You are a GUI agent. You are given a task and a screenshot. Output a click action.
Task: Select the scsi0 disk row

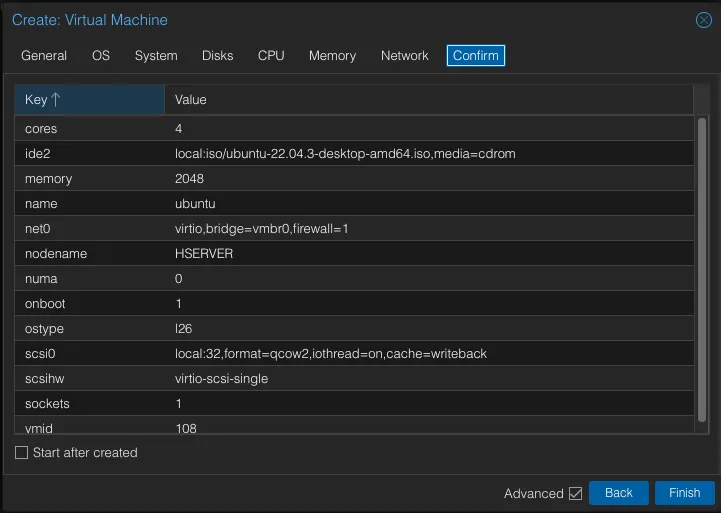(x=330, y=354)
